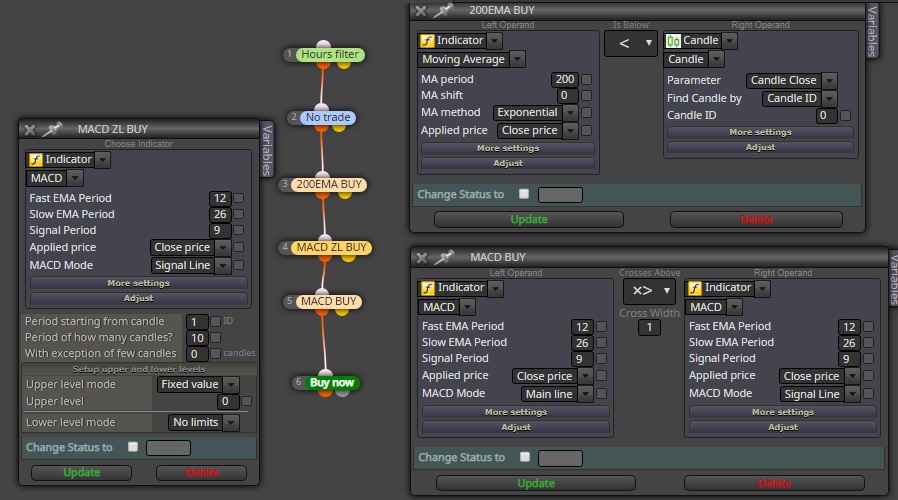Screen dimensions: 898x500
Task: Open Variables tab of 200EMA BUY panel
Action: pyautogui.click(x=872, y=31)
